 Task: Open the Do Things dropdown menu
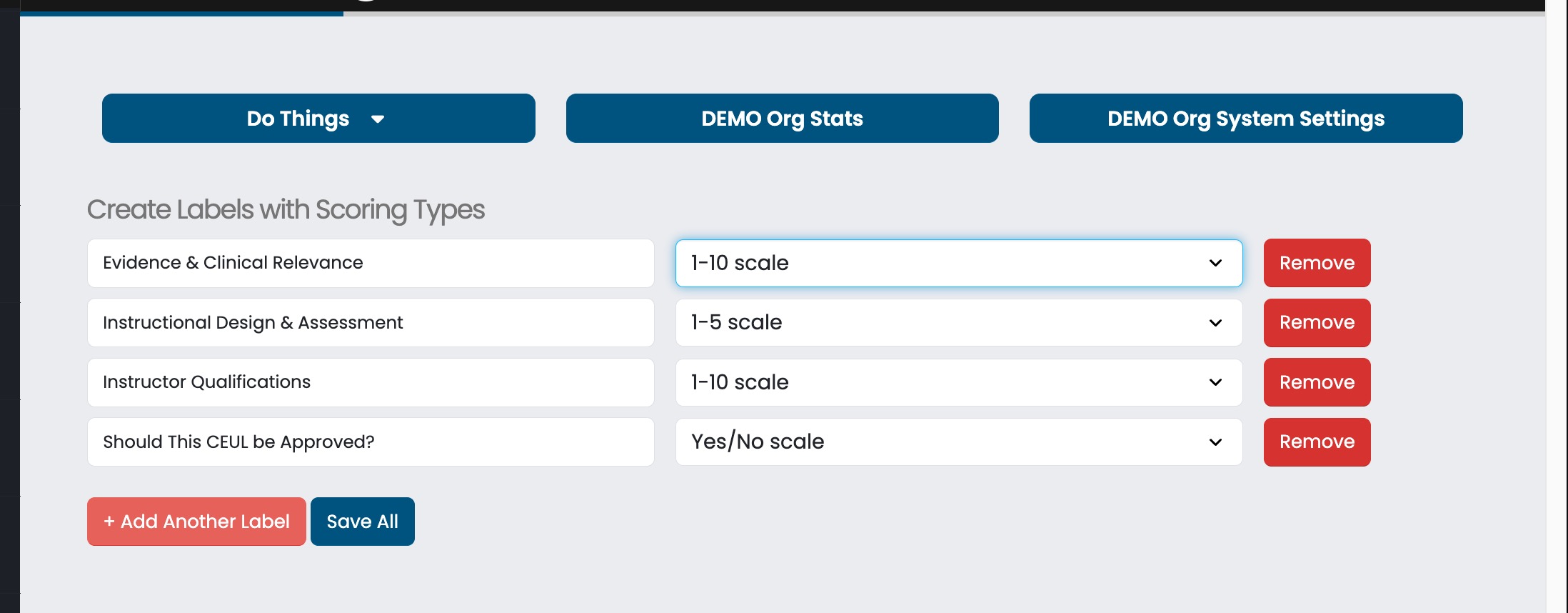coord(318,119)
